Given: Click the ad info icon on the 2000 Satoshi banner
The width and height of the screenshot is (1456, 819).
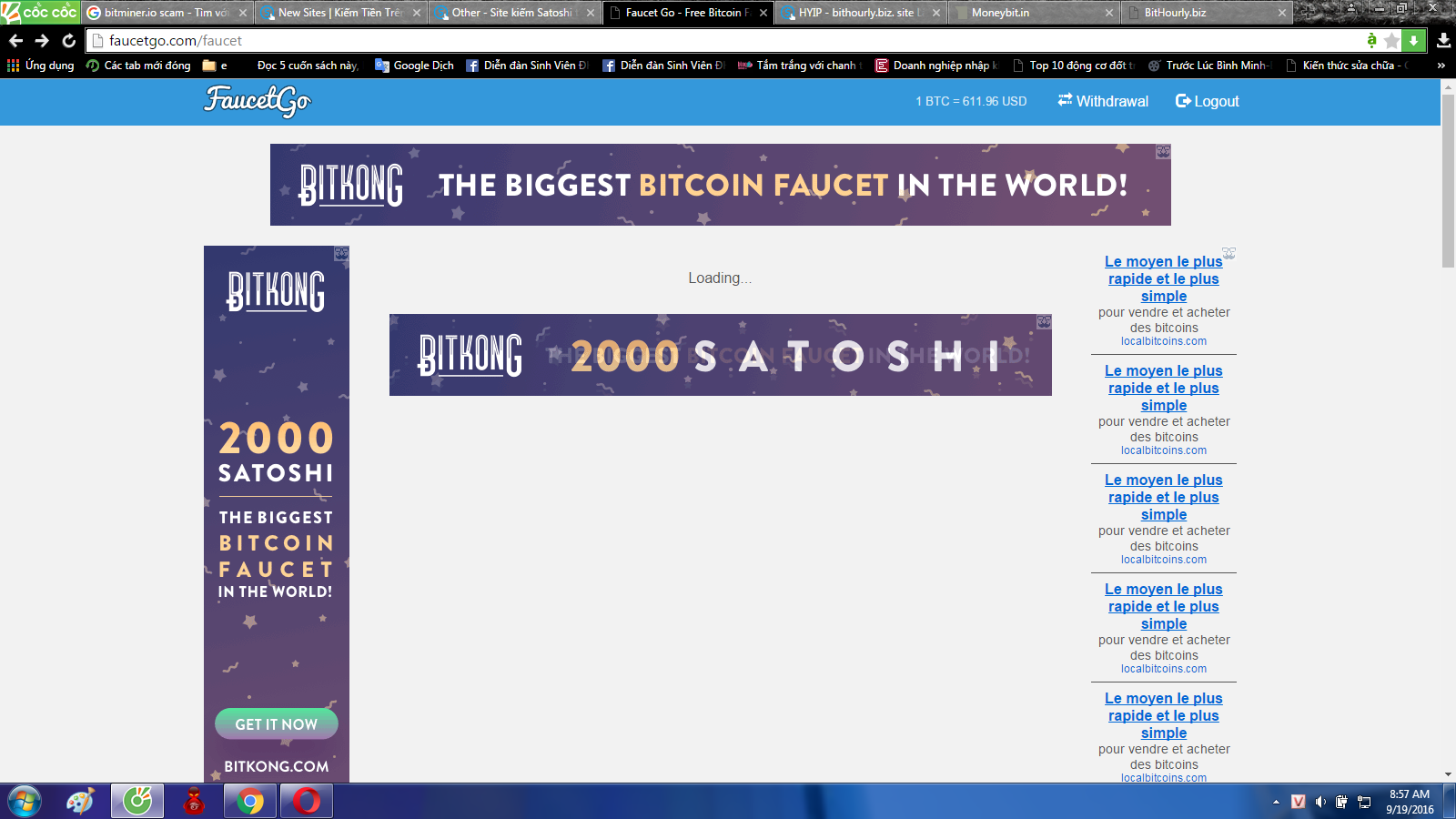Looking at the screenshot, I should tap(1044, 322).
